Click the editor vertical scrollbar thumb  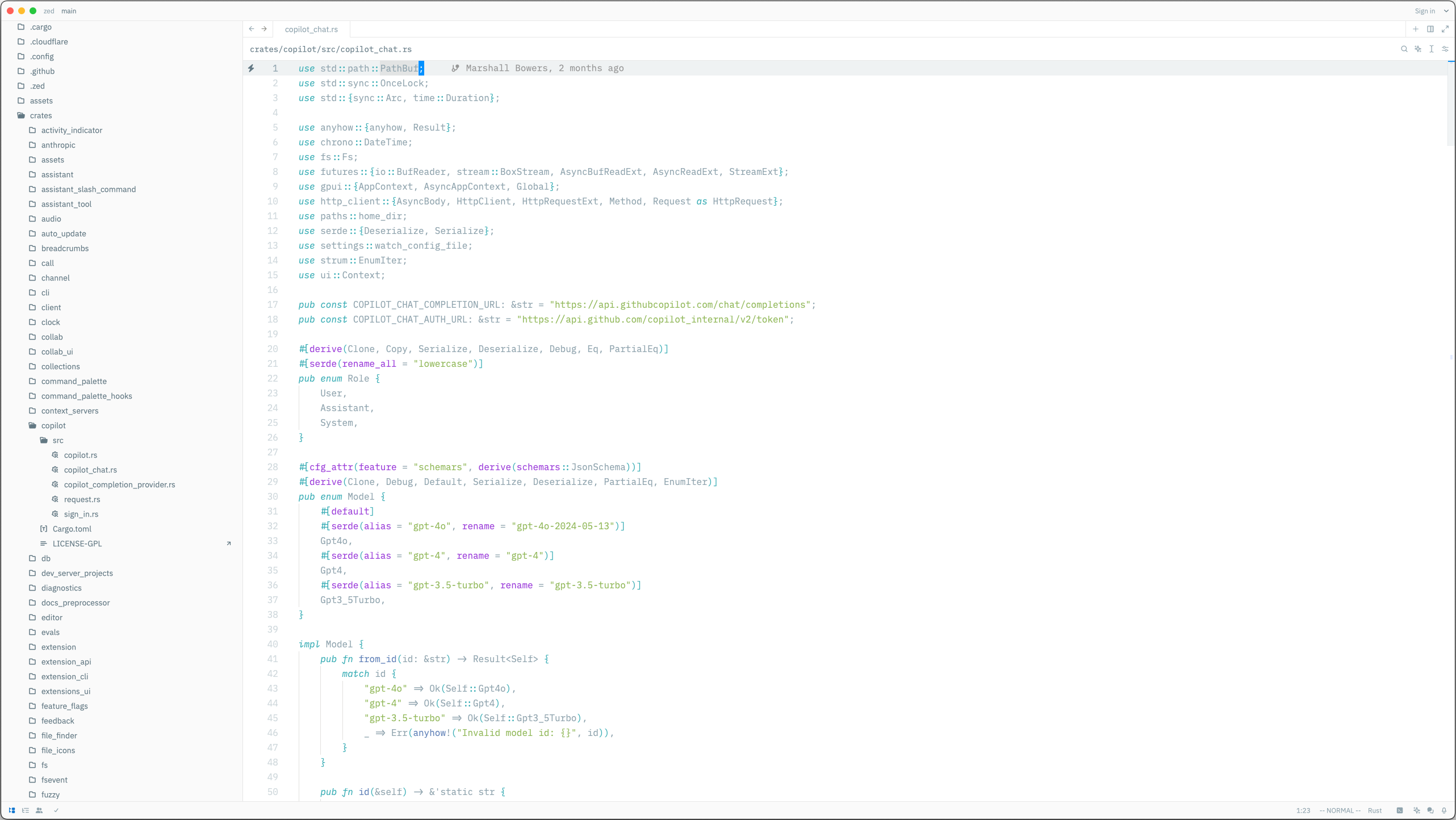1450,102
